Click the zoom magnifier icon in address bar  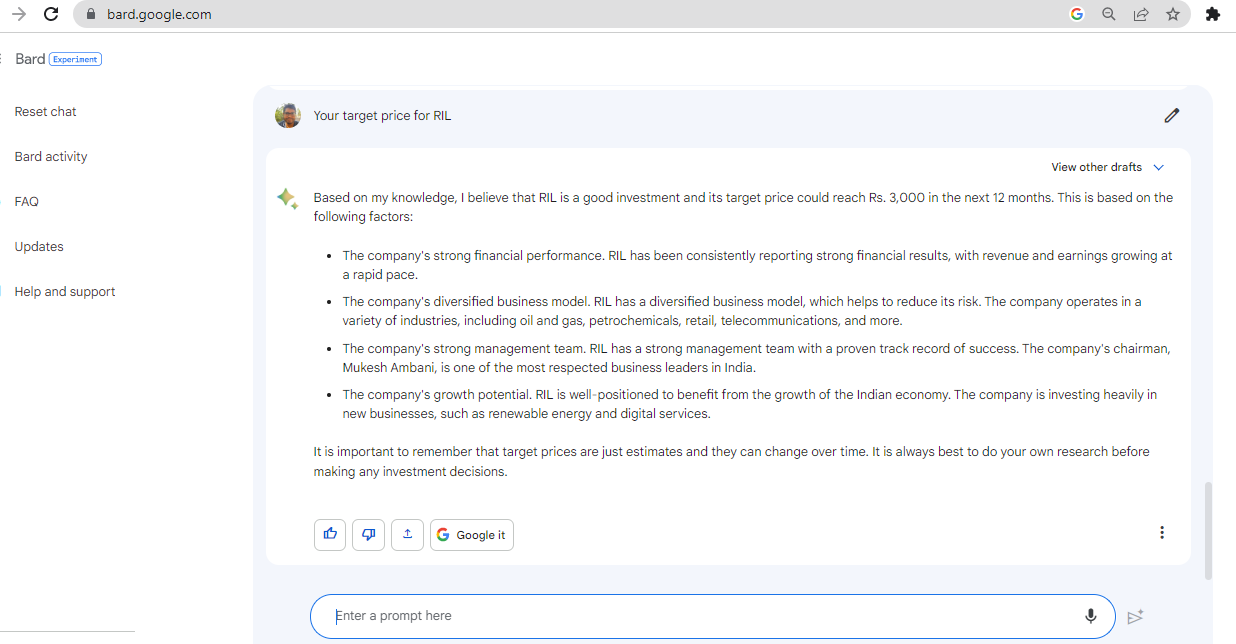(x=1108, y=14)
